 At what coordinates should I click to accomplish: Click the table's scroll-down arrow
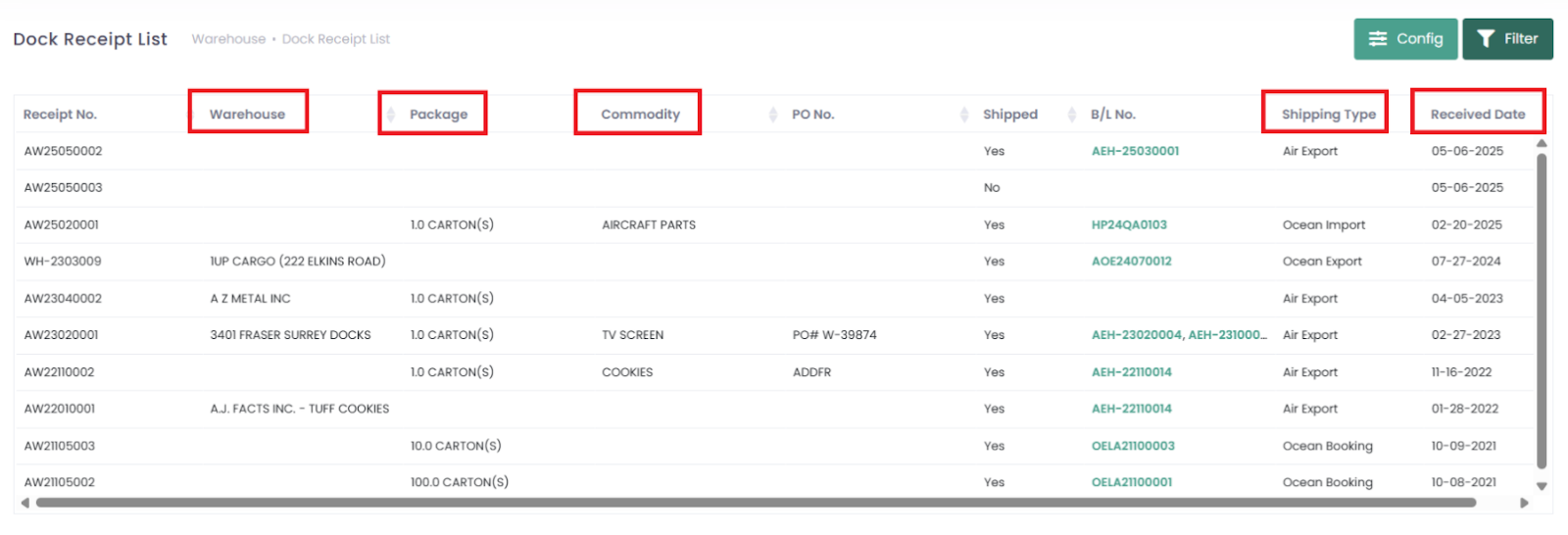click(x=1542, y=486)
